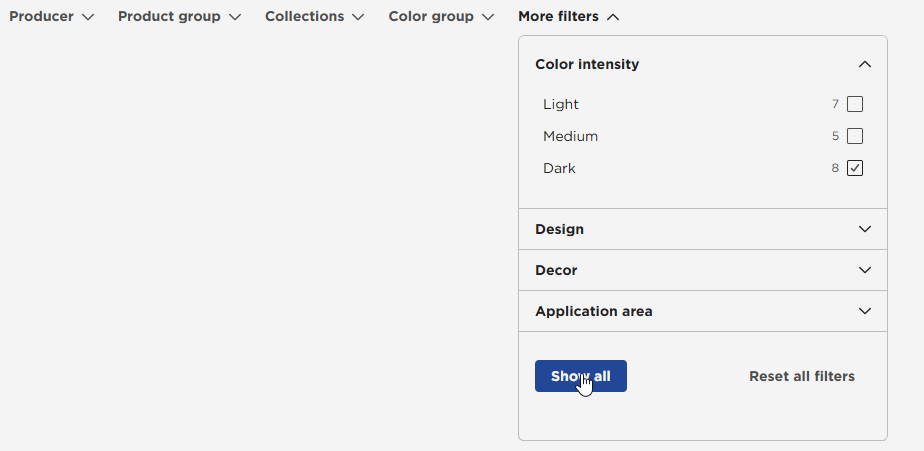Uncheck the Dark color intensity checkbox
924x451 pixels.
pos(854,168)
